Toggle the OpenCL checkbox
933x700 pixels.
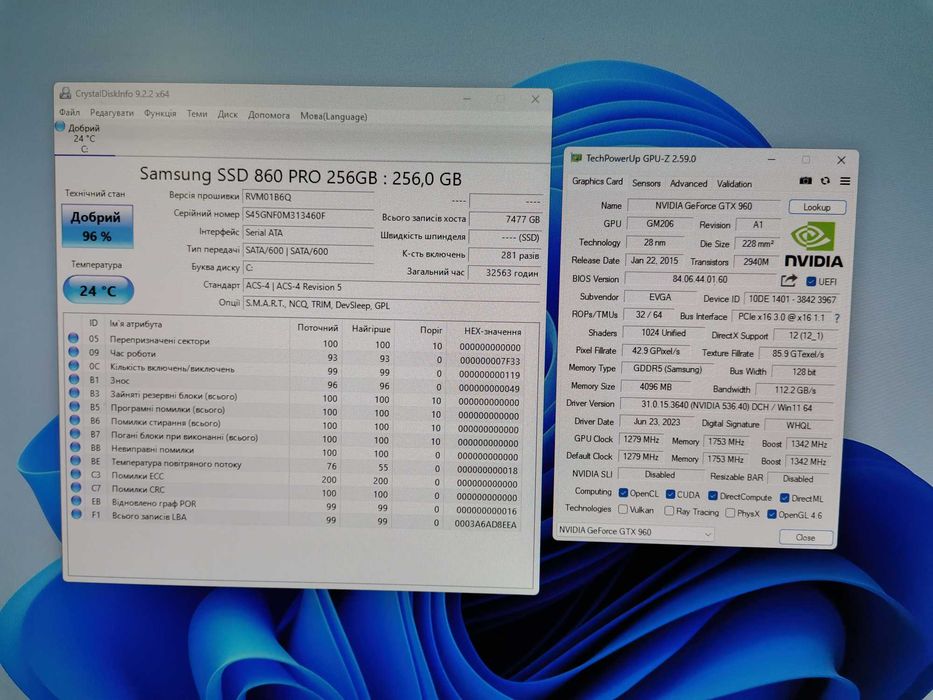point(623,493)
